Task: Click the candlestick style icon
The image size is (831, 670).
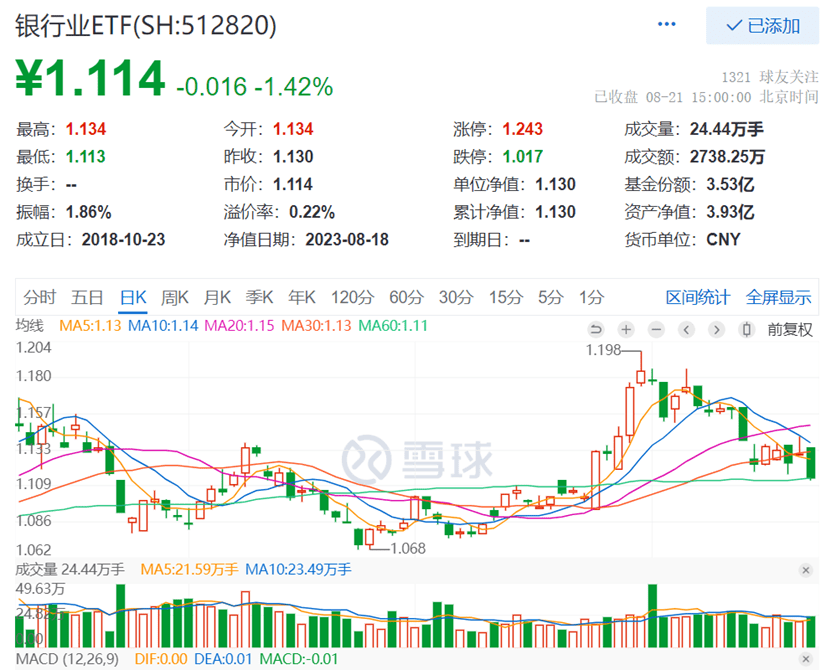Action: tap(745, 329)
